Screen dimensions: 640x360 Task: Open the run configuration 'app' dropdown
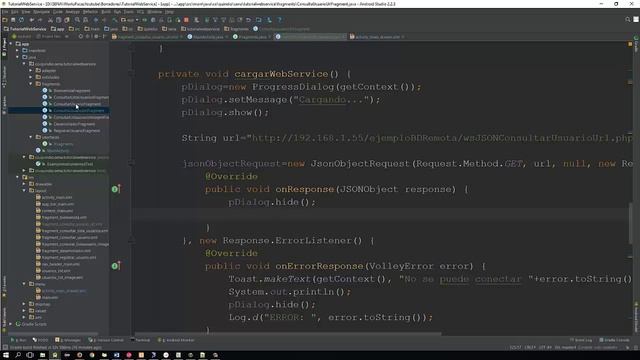click(x=130, y=20)
